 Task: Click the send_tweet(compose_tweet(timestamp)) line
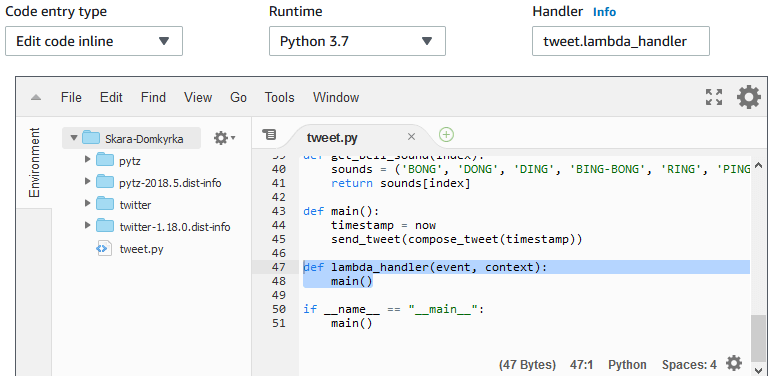[457, 240]
